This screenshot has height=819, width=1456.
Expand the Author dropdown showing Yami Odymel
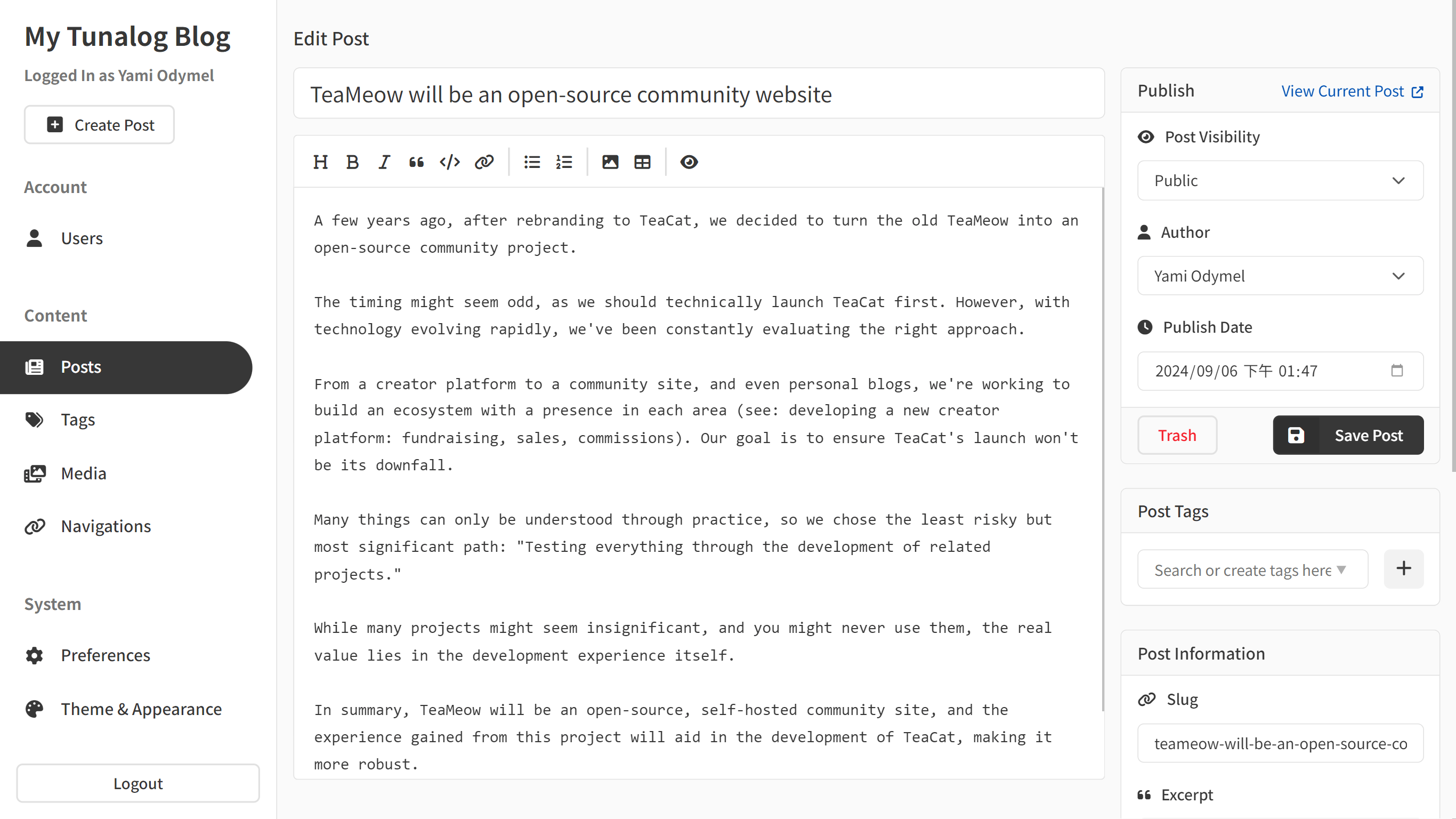pos(1280,276)
